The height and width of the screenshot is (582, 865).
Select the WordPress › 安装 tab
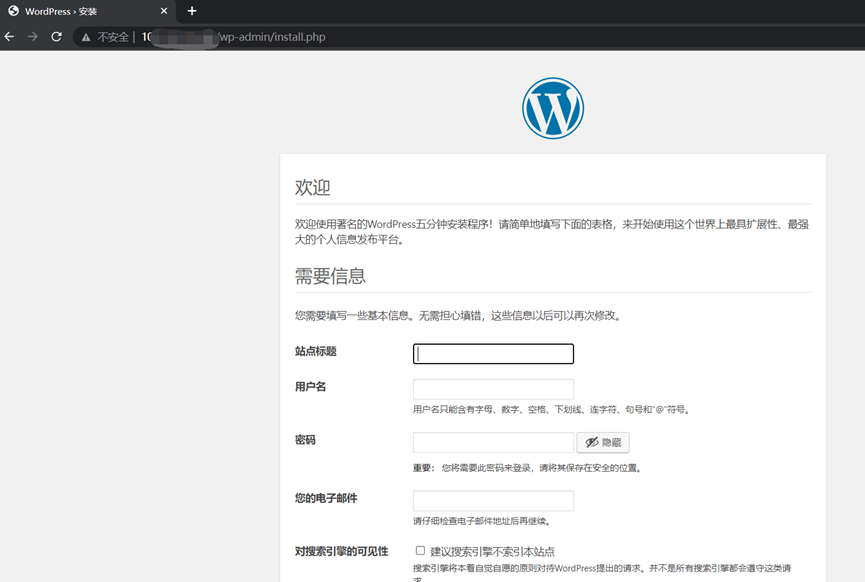pyautogui.click(x=88, y=11)
